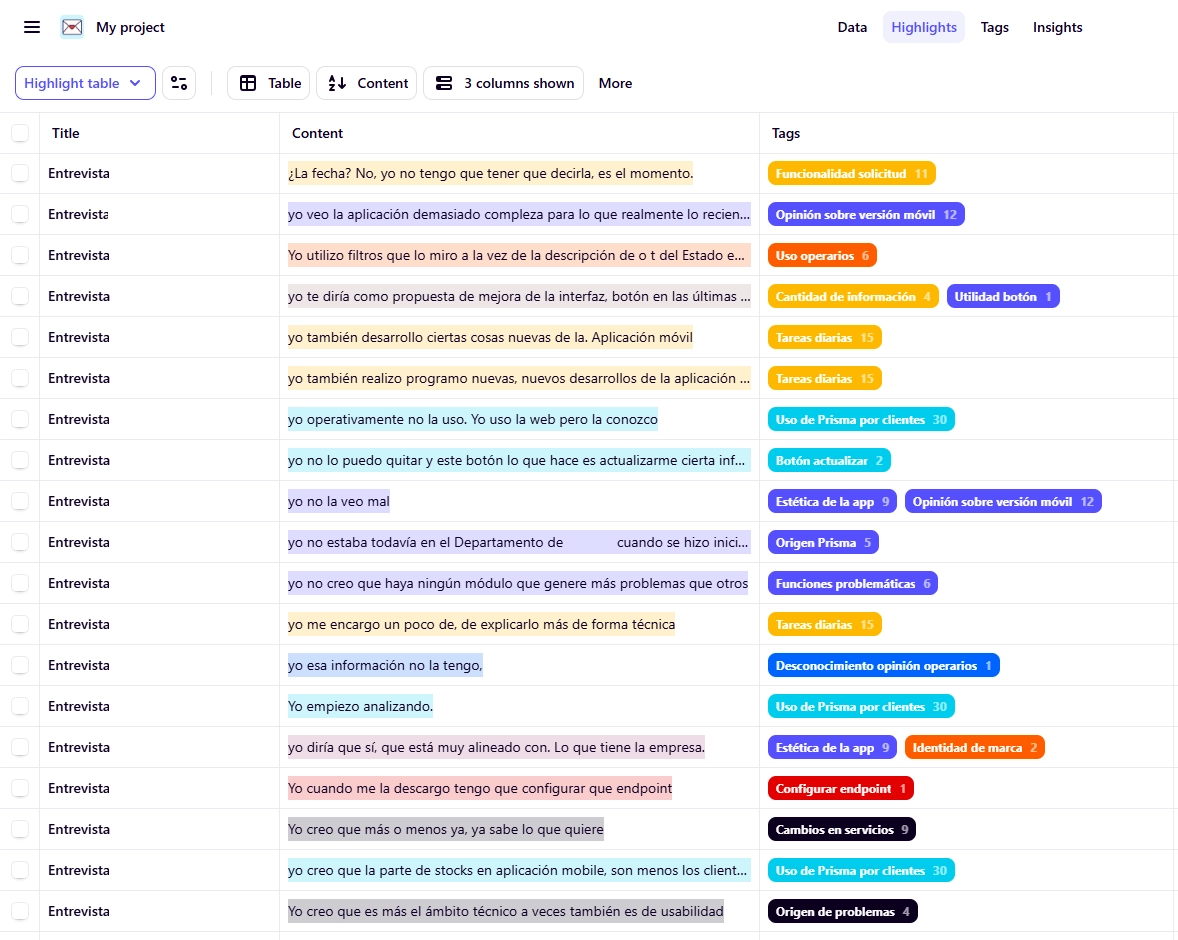Select the checkbox beside the Configurar endpoint row
The image size is (1178, 940).
pyautogui.click(x=20, y=788)
